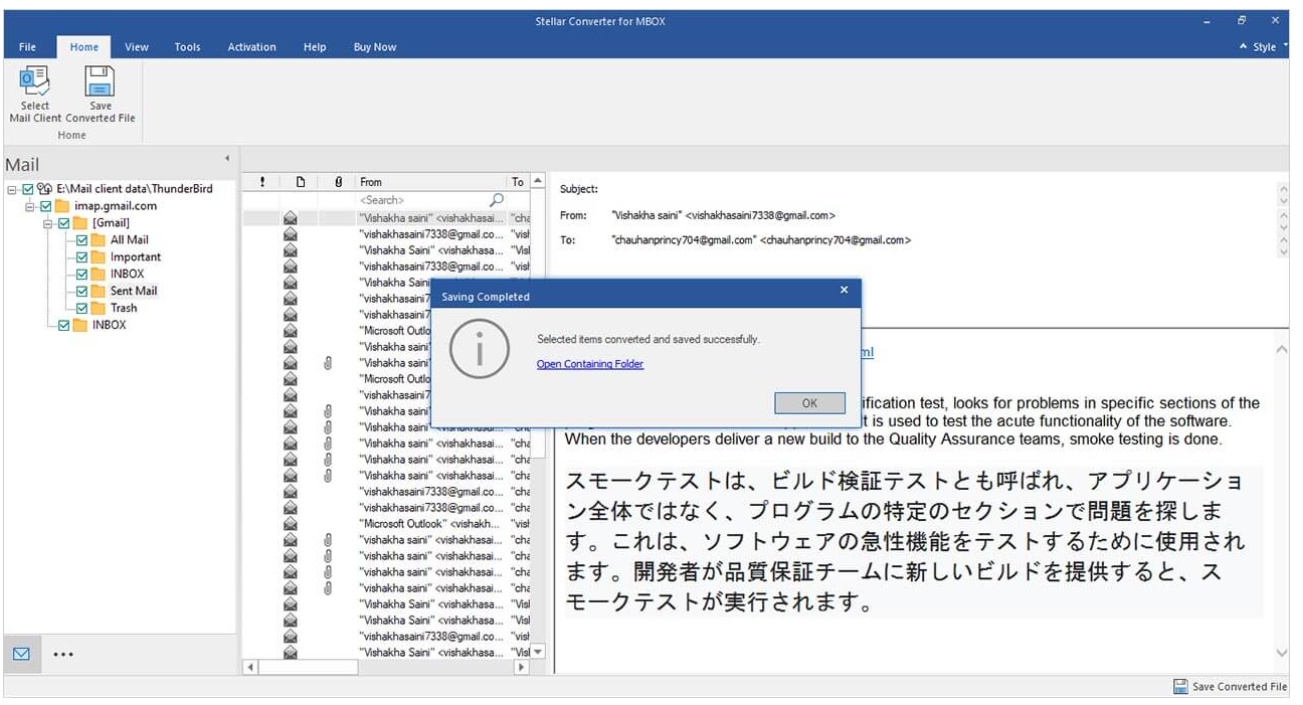Click the message list scroll up arrow
The image size is (1303, 705).
tap(539, 182)
